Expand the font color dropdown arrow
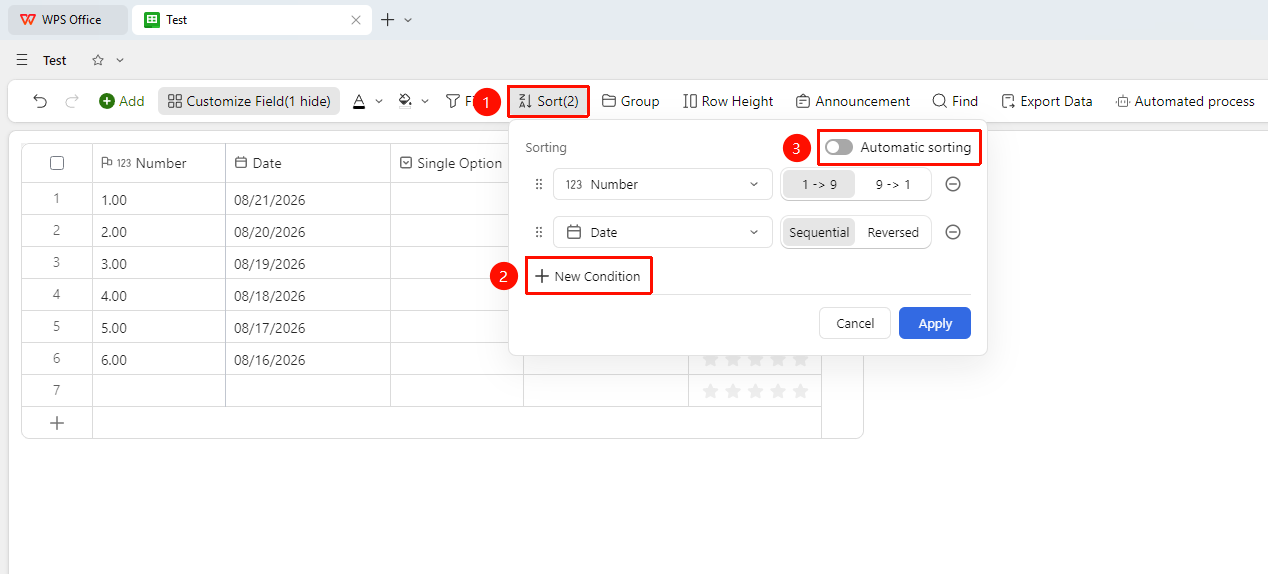Viewport: 1268px width, 574px height. tap(379, 101)
